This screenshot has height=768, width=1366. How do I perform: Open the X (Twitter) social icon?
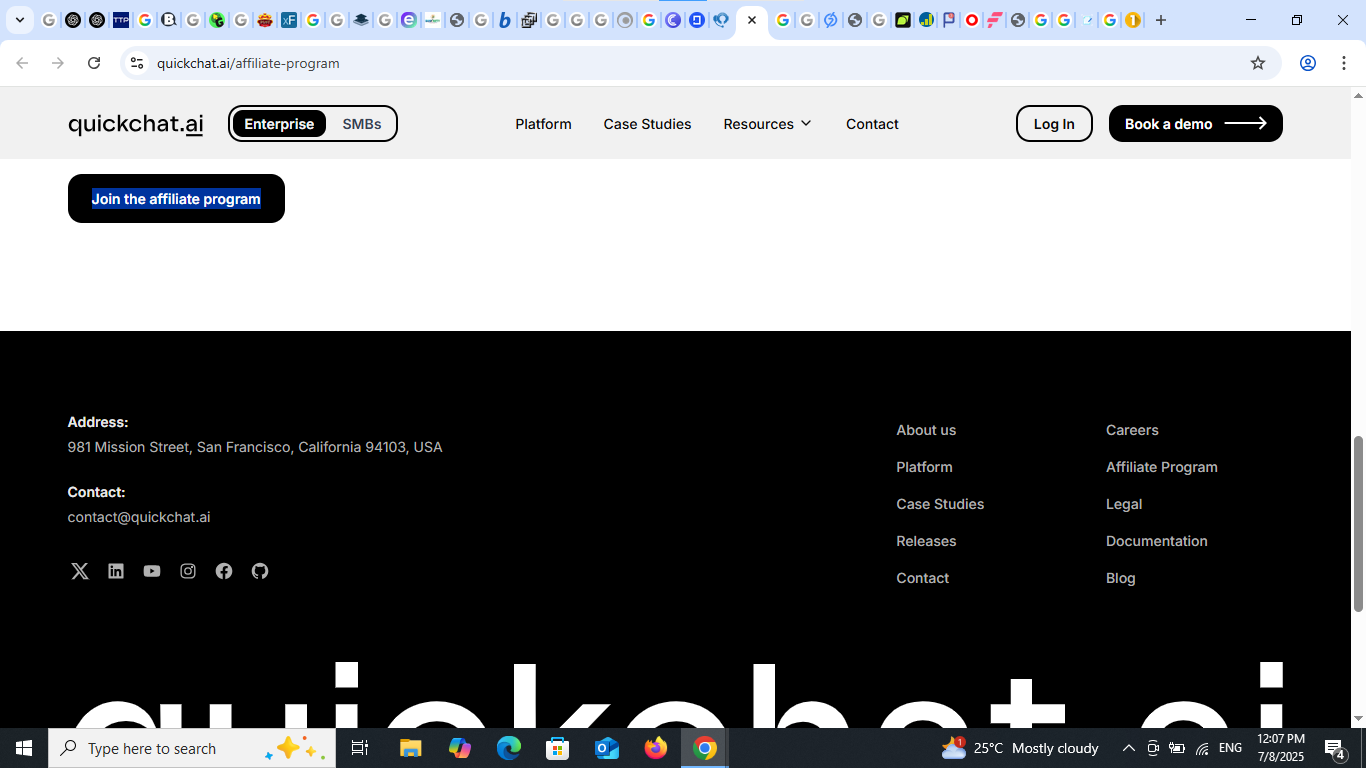[80, 571]
